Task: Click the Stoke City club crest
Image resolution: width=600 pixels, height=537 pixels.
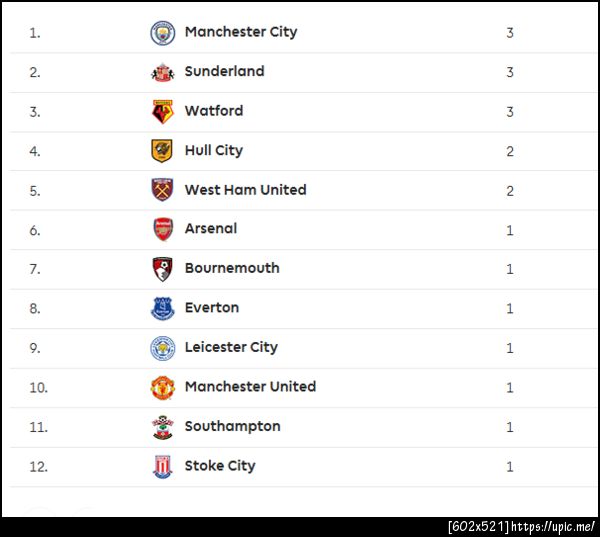Action: [162, 466]
